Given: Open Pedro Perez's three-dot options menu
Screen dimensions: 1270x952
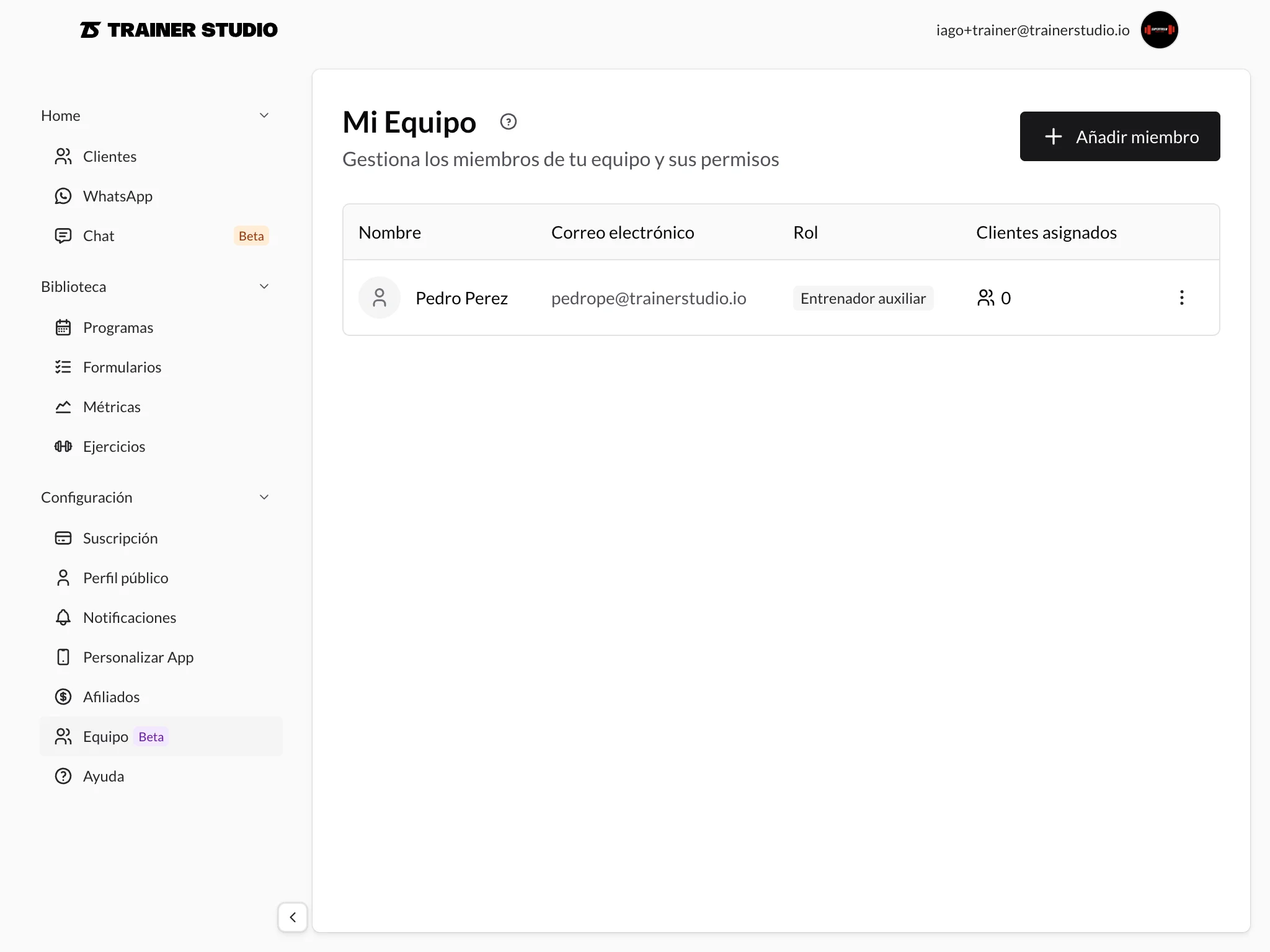Looking at the screenshot, I should 1181,298.
